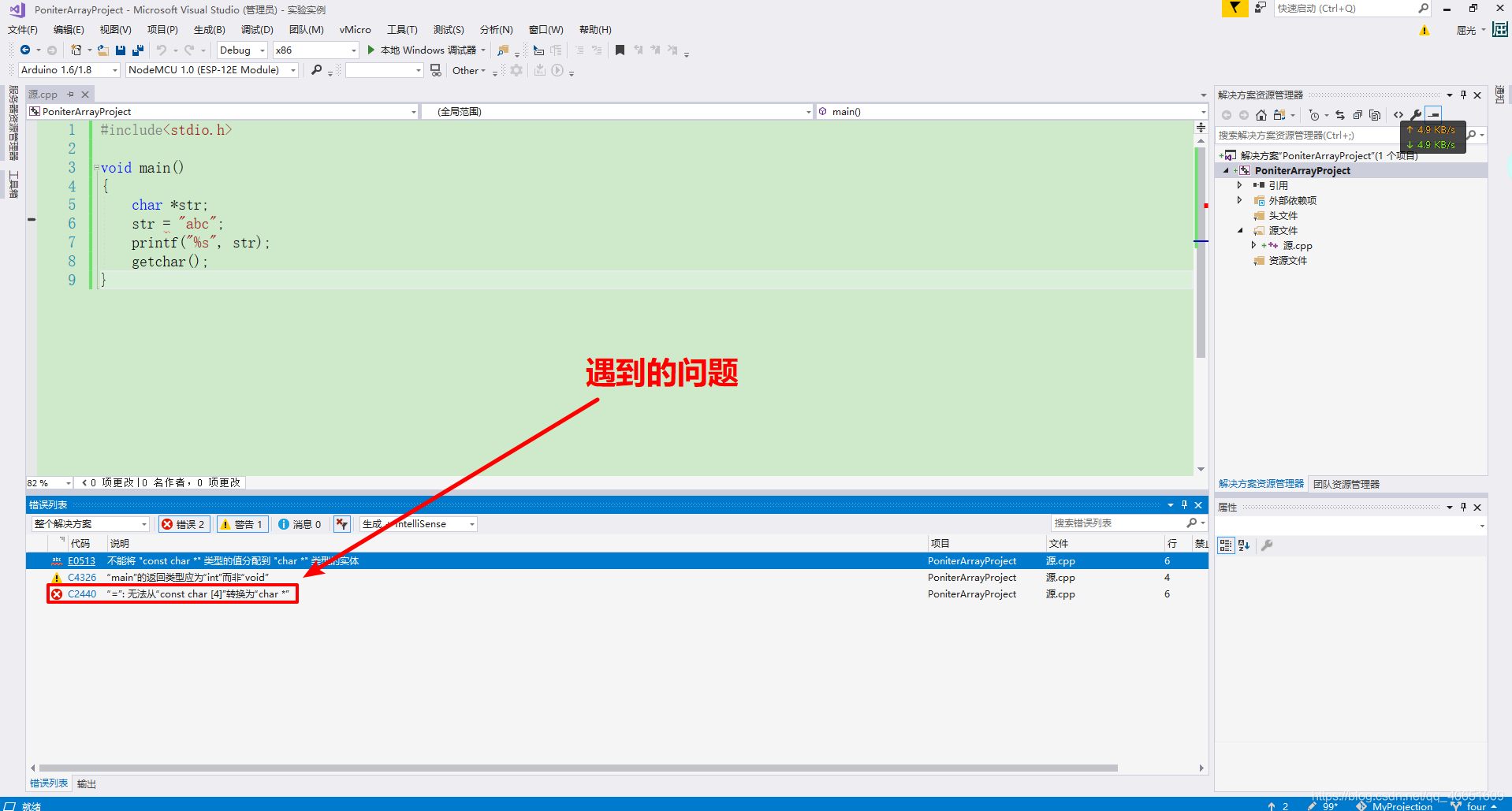Viewport: 1512px width, 811px height.
Task: Pin the 源.cpp editor tab
Action: point(70,95)
